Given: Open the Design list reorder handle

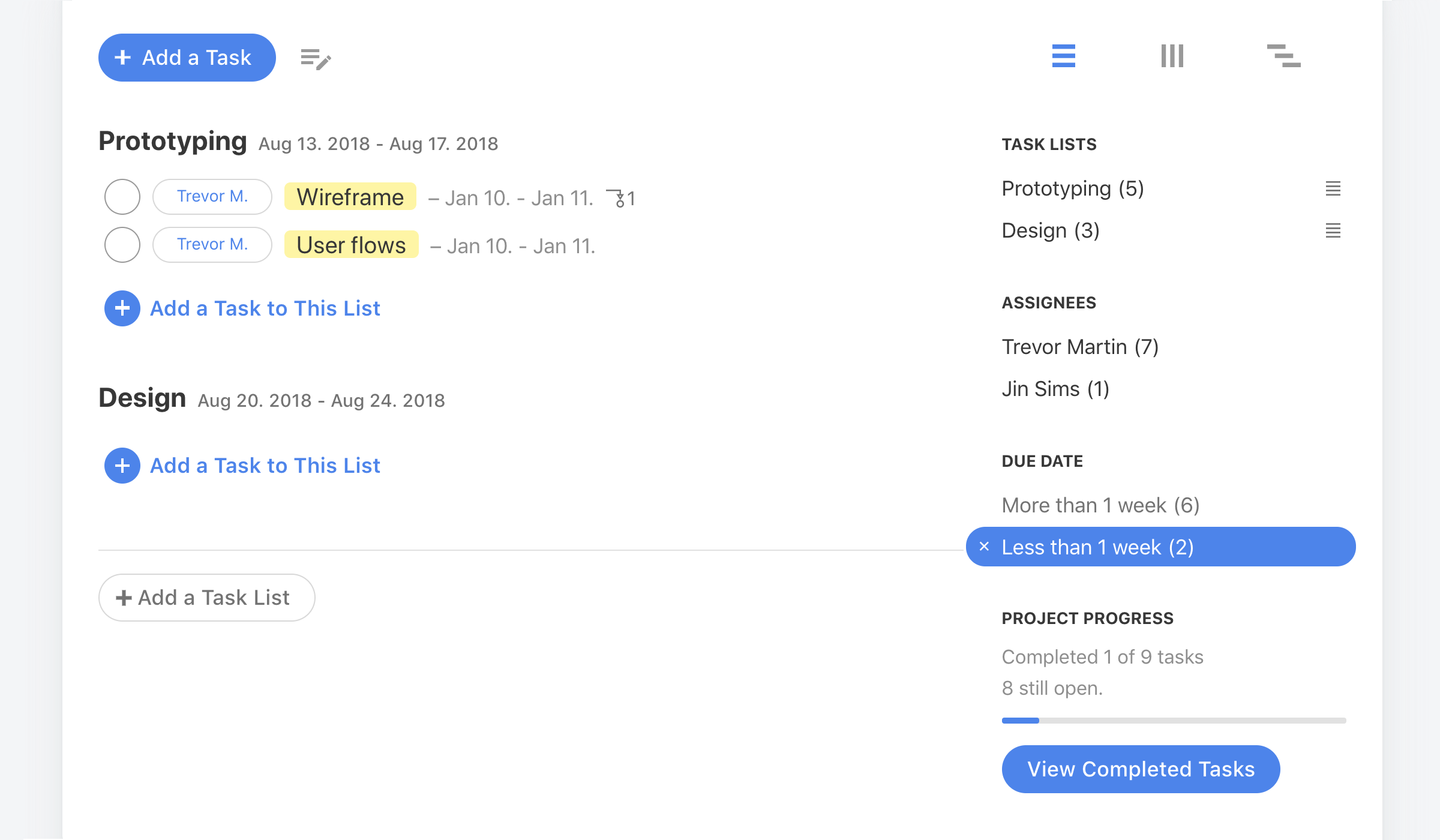Looking at the screenshot, I should click(x=1333, y=230).
